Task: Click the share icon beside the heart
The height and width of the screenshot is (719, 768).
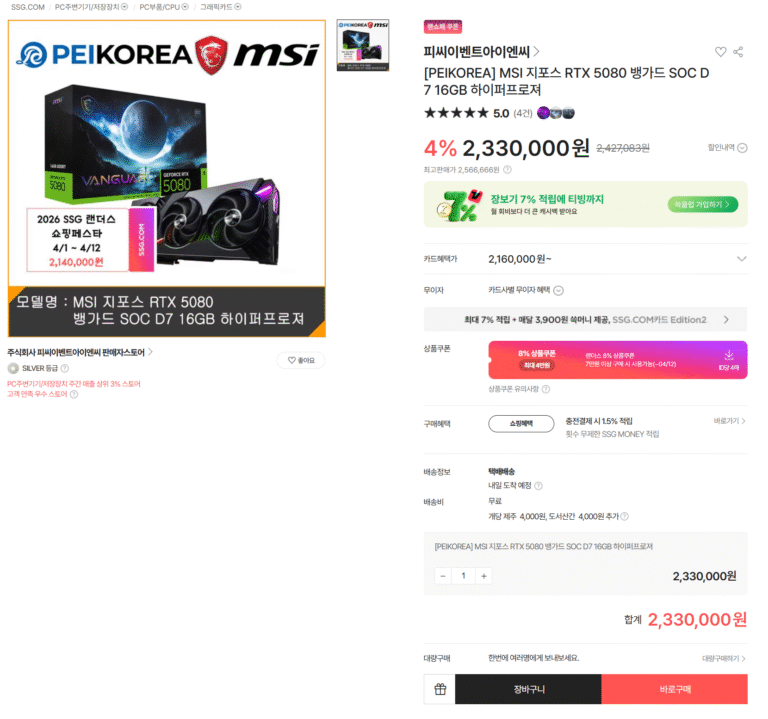Action: pos(738,51)
